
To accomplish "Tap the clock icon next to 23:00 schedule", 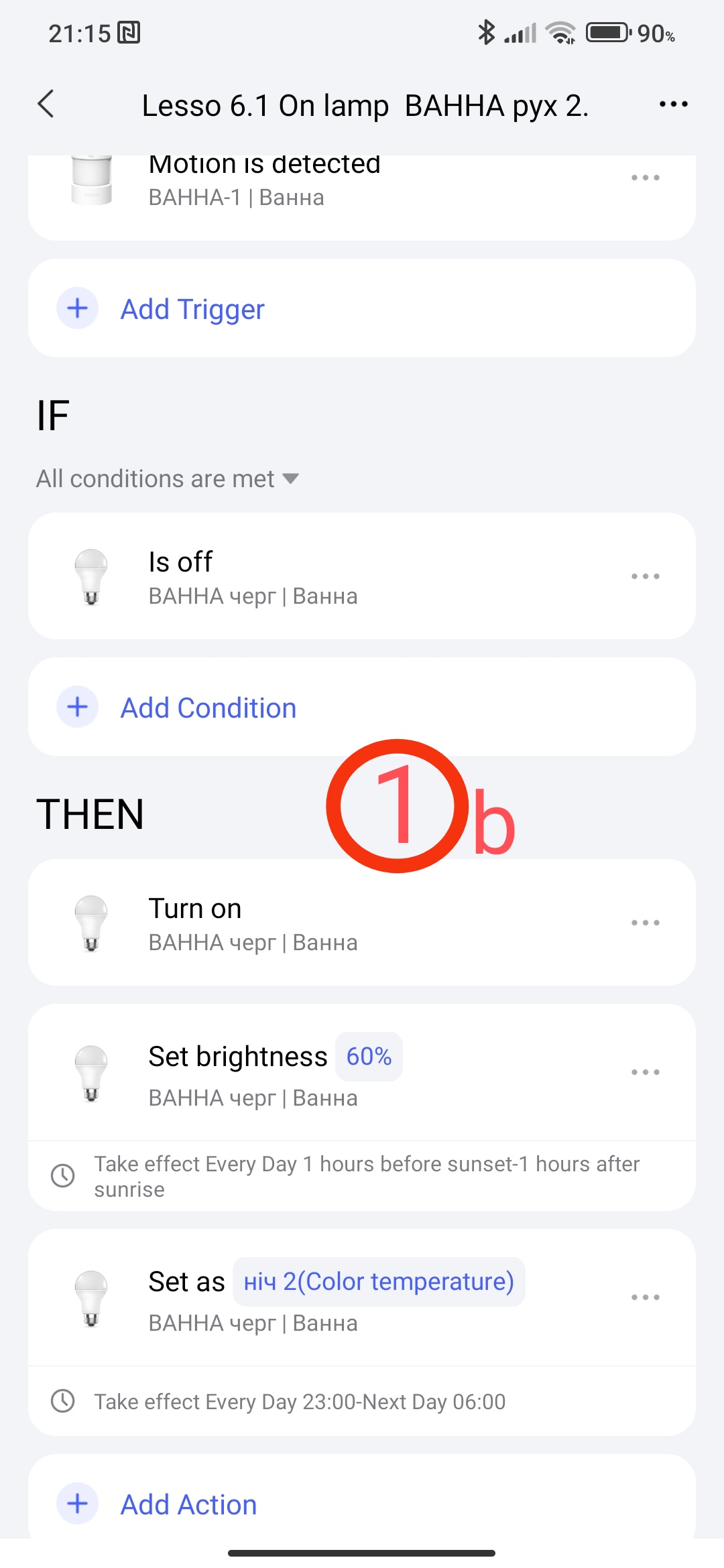I will (x=63, y=1401).
